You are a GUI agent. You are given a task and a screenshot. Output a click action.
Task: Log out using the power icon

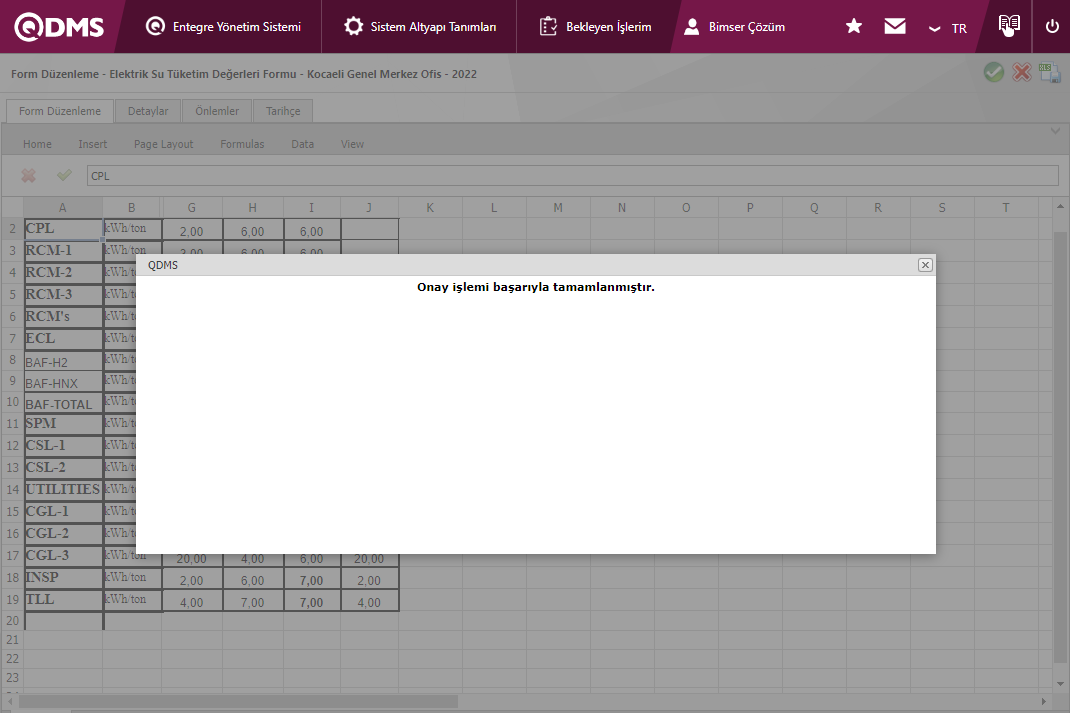(x=1051, y=27)
